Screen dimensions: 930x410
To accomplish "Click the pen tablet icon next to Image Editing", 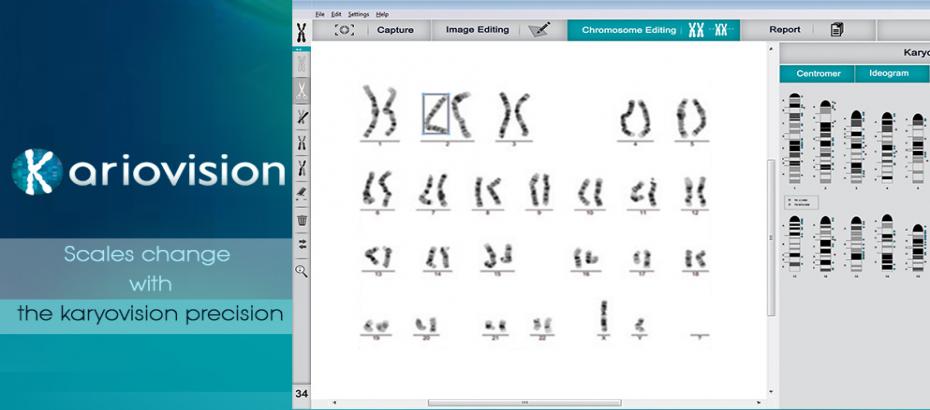I will 539,30.
